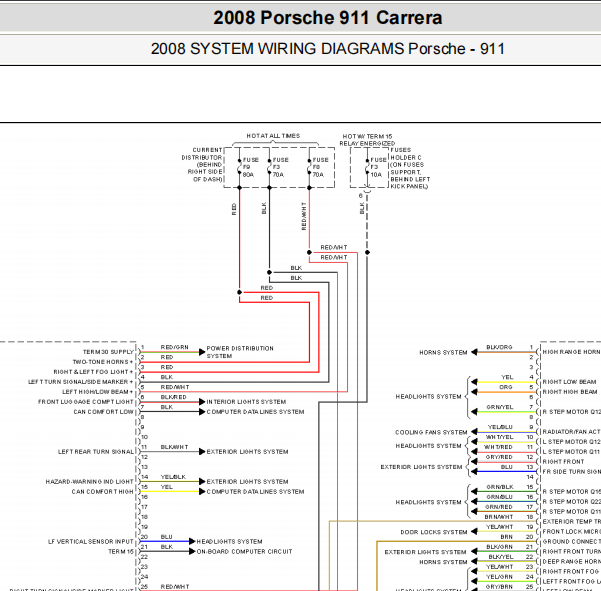Select the "CAN COMFORT HIGH" label

point(102,491)
